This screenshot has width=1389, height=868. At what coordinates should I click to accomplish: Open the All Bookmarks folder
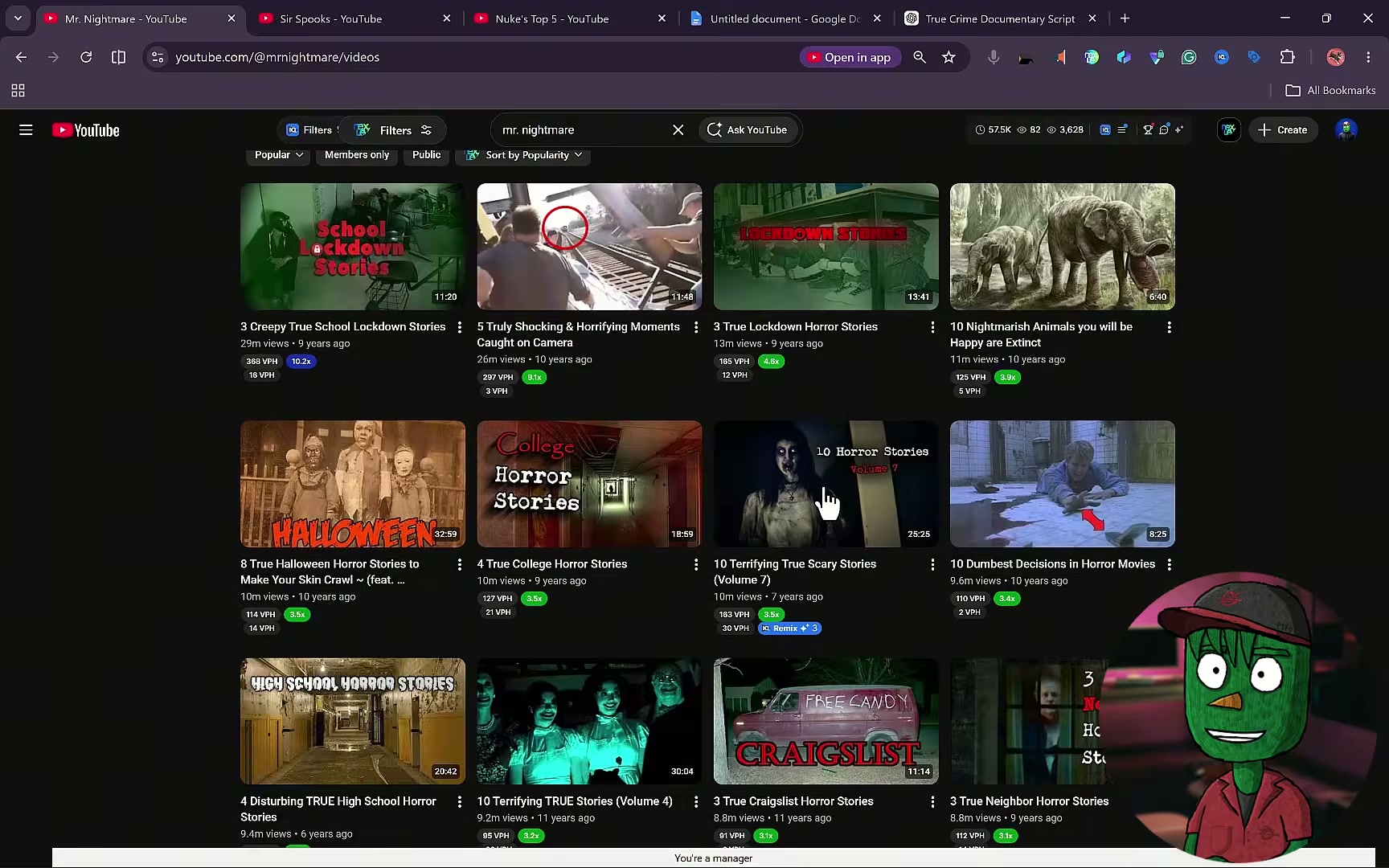point(1330,91)
